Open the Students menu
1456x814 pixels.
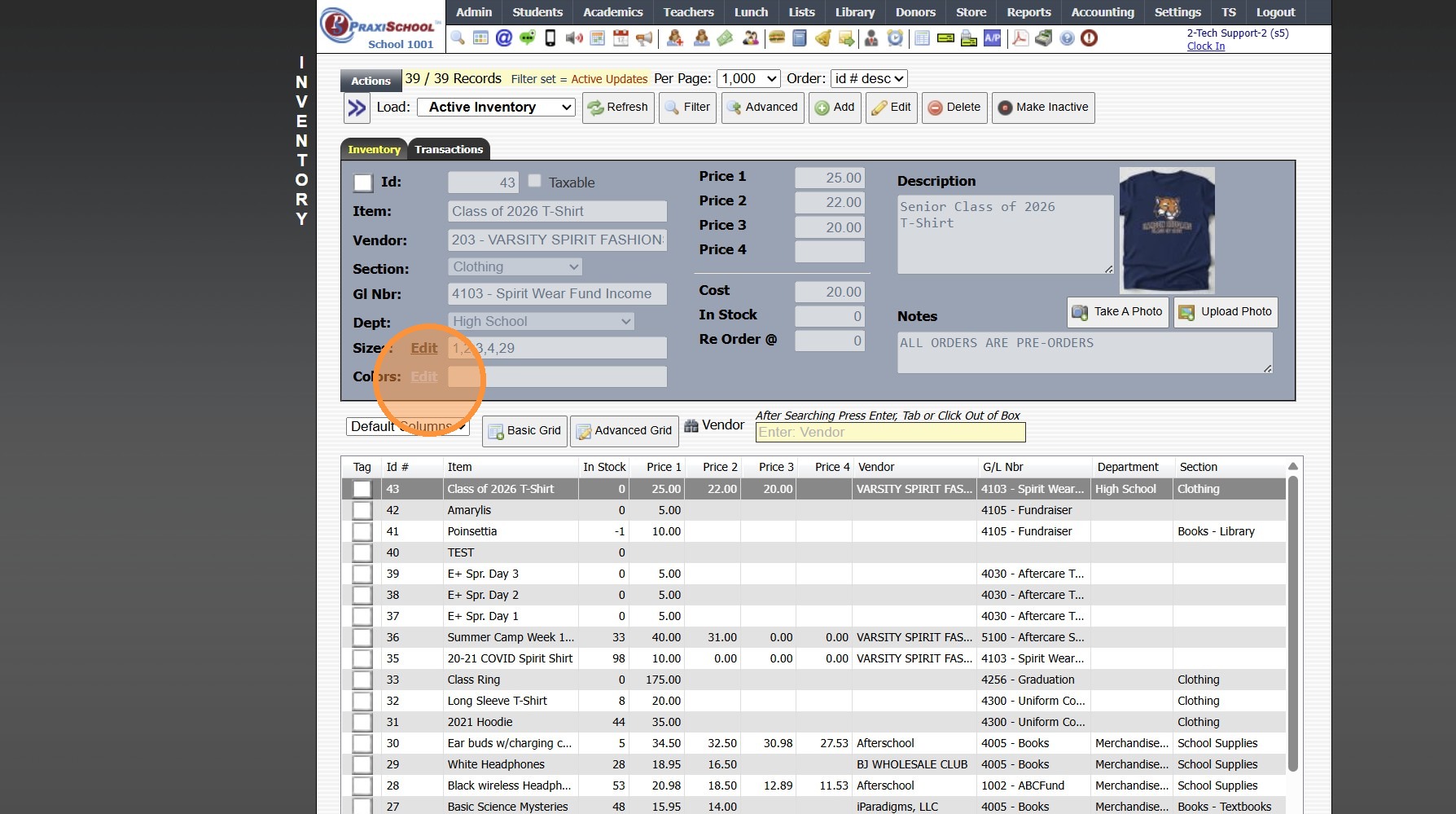pos(537,12)
